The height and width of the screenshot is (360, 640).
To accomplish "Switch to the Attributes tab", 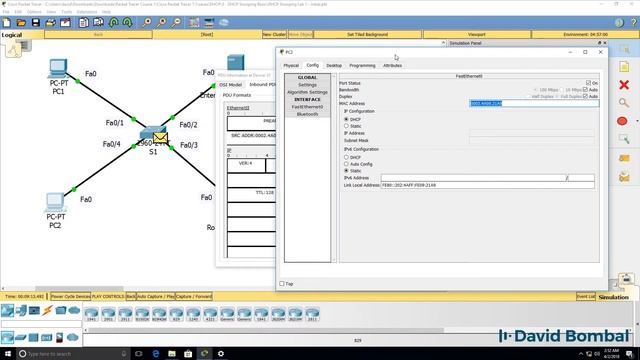I will (x=392, y=65).
